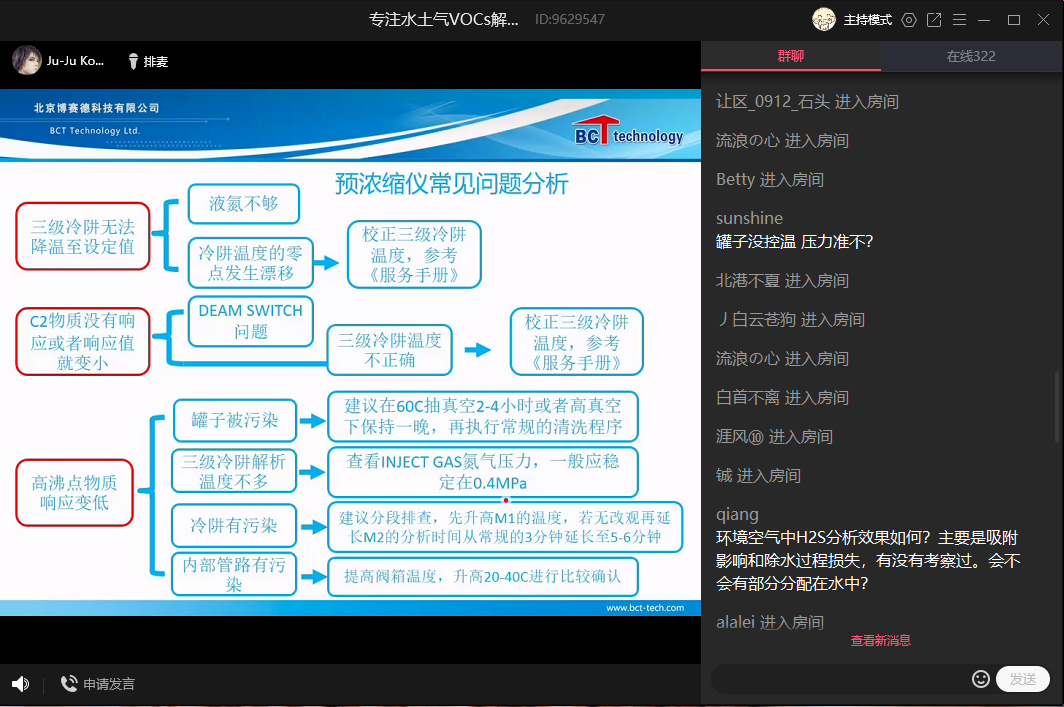Click sunshine username in chat
1064x707 pixels.
coord(749,218)
